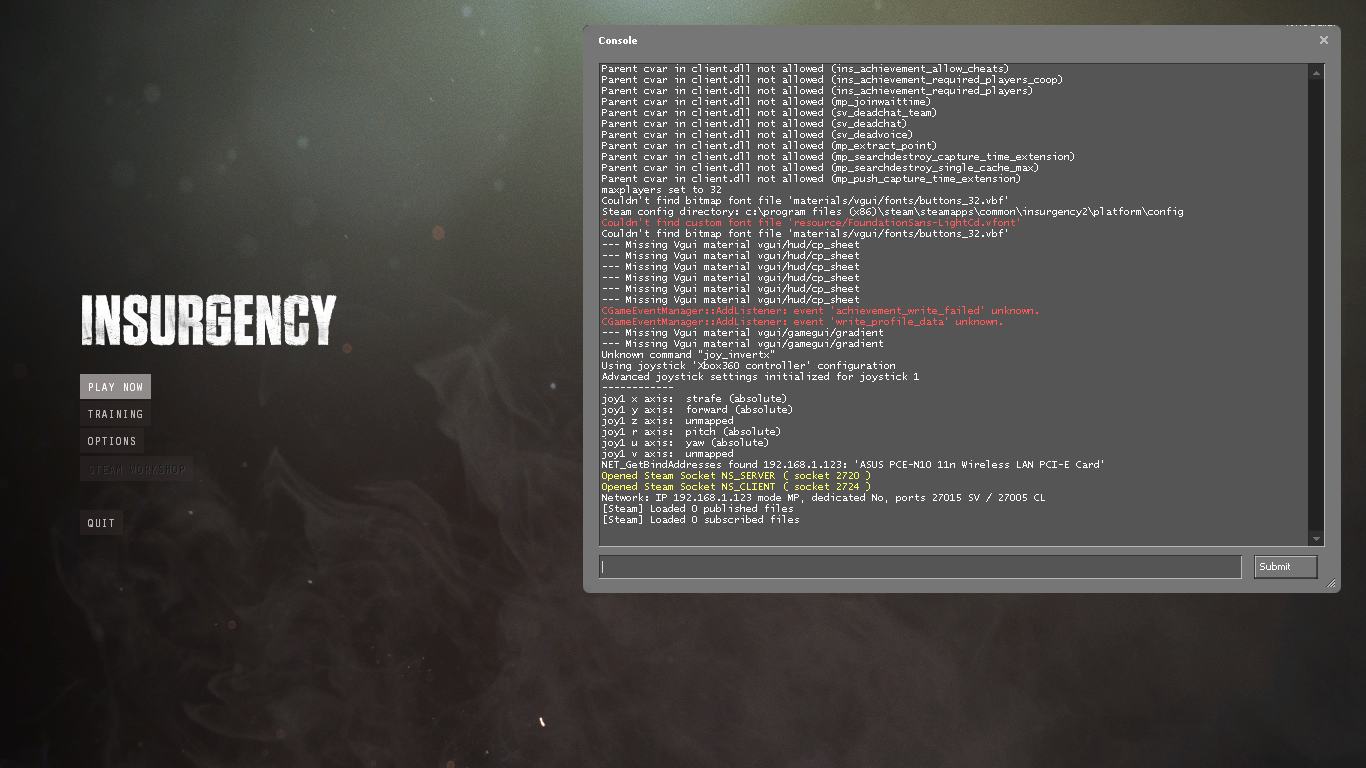Click yellow 'Opened Steam Socket NS_CLIENT' line
The height and width of the screenshot is (768, 1366).
736,487
